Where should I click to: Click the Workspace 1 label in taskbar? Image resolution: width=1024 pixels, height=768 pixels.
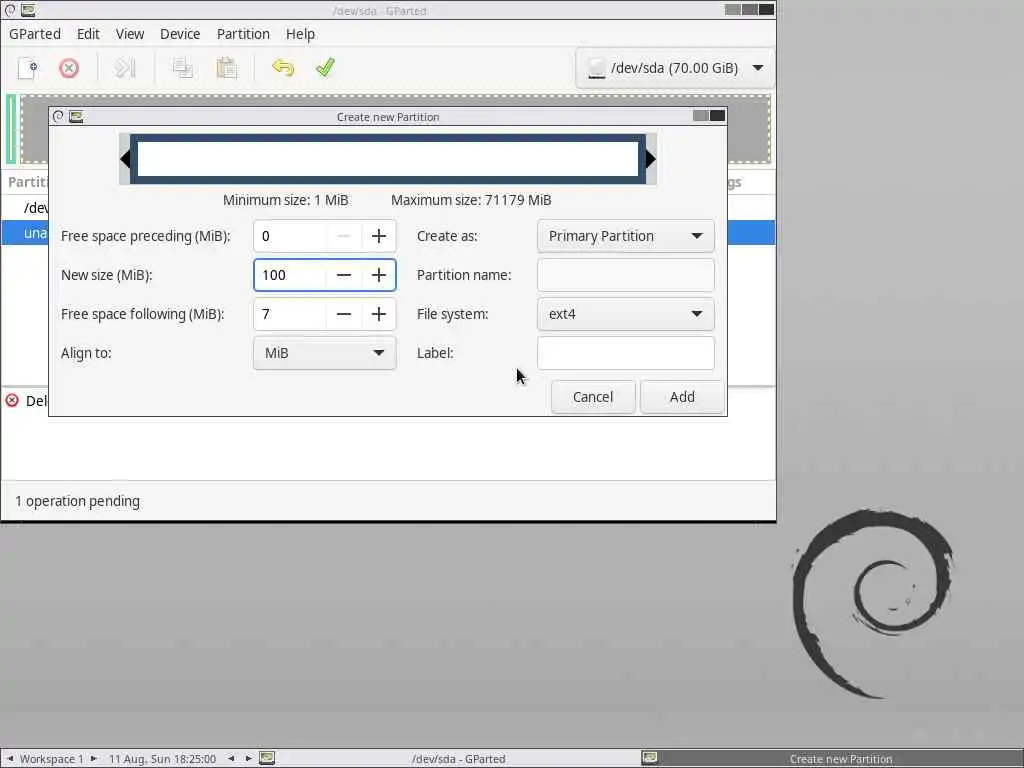52,759
